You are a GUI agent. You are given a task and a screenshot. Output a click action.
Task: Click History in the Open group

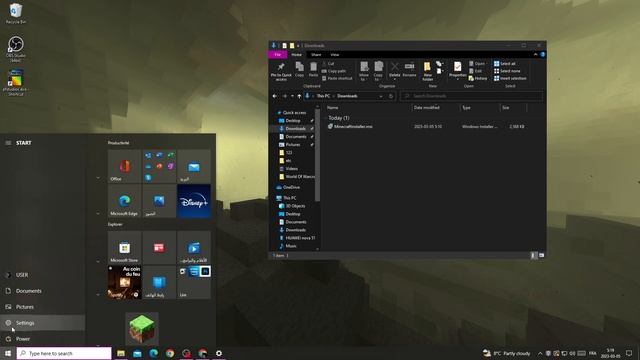(x=478, y=78)
